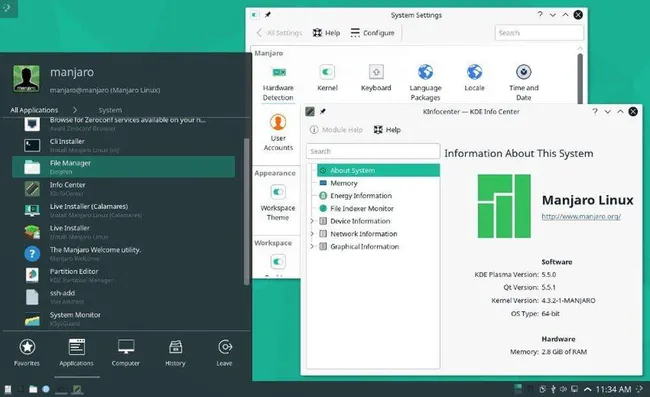Screen dimensions: 650x397
Task: Follow the manjaro.org website link
Action: tap(581, 216)
